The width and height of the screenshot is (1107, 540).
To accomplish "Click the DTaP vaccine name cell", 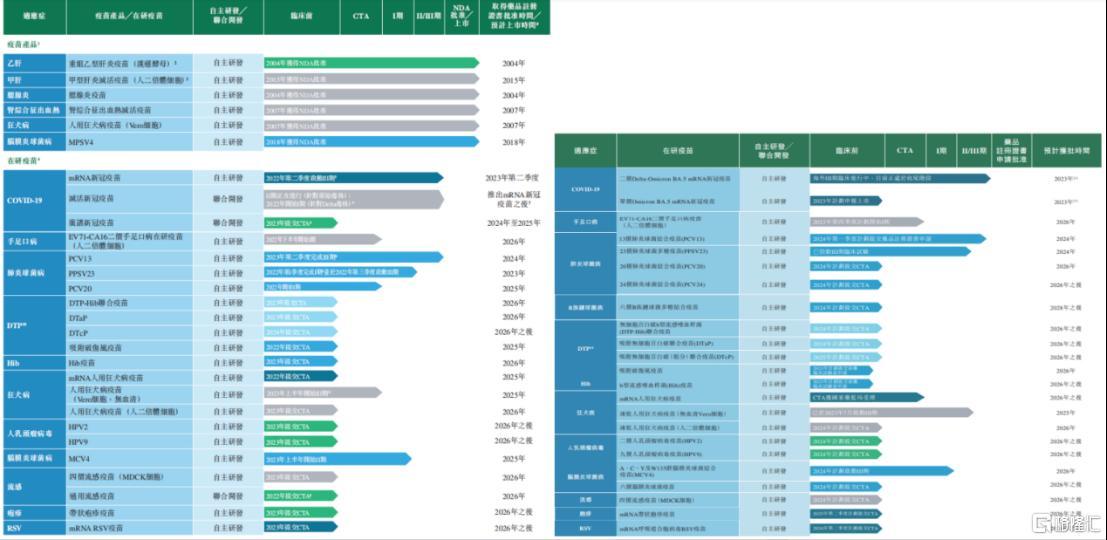I will 133,317.
